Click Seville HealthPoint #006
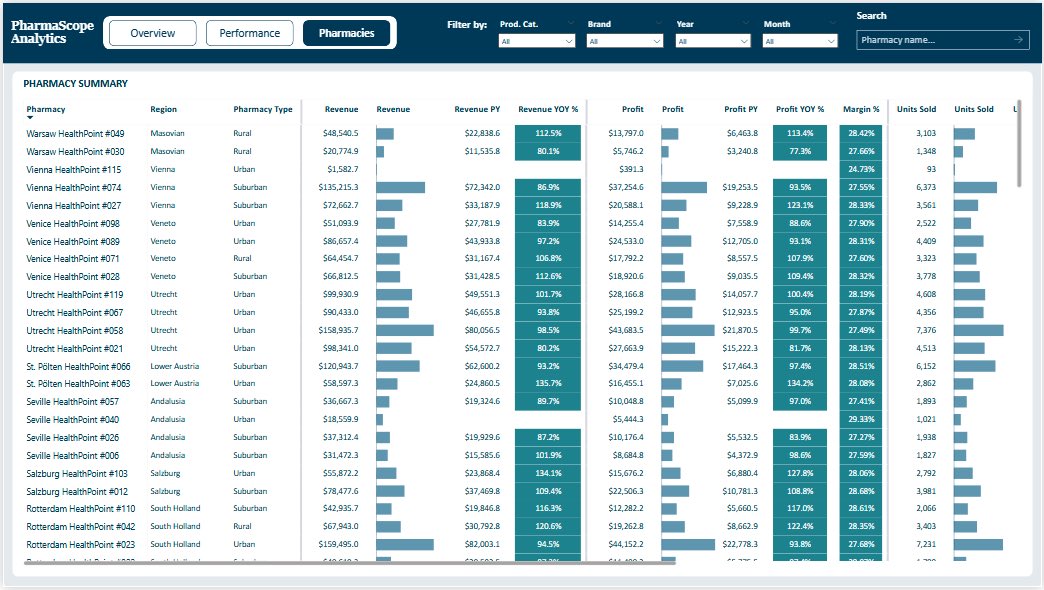Screen dimensions: 1044x590 (73, 455)
